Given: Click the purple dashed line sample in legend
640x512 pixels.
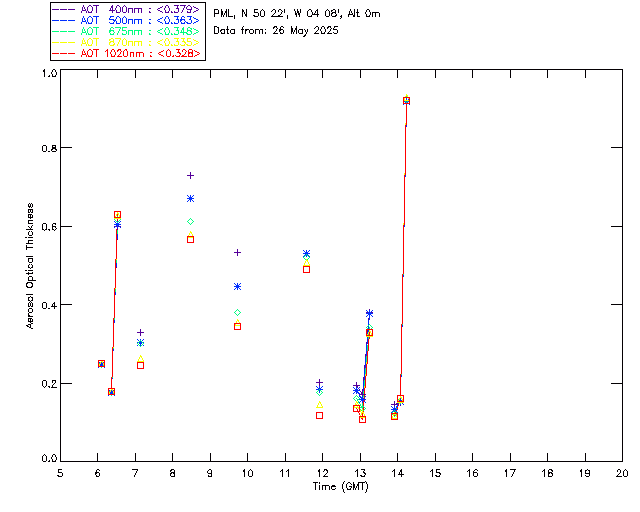Looking at the screenshot, I should point(64,9).
